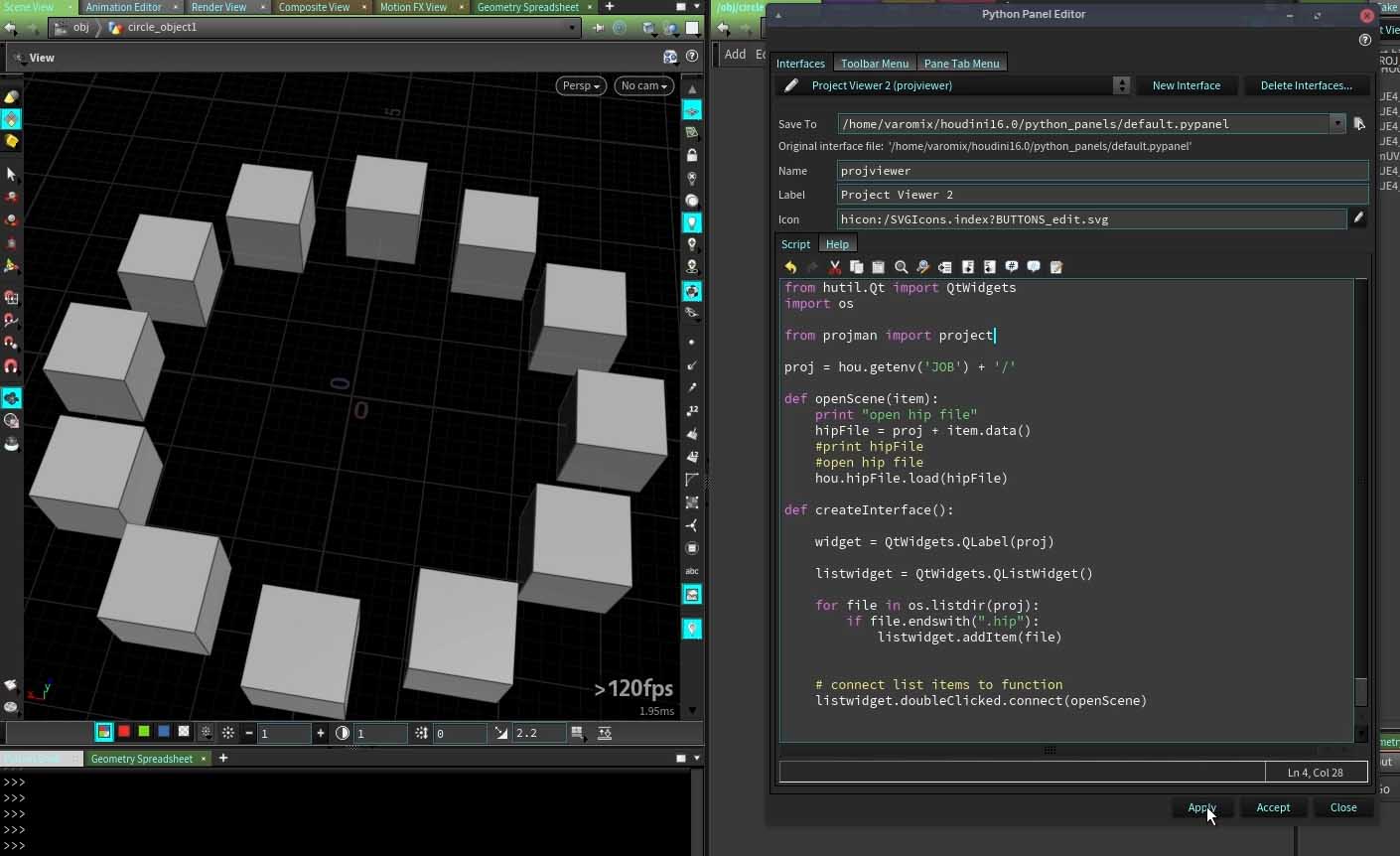Screen dimensions: 1400x856
Task: Click the viewport help question mark icon
Action: 692,58
